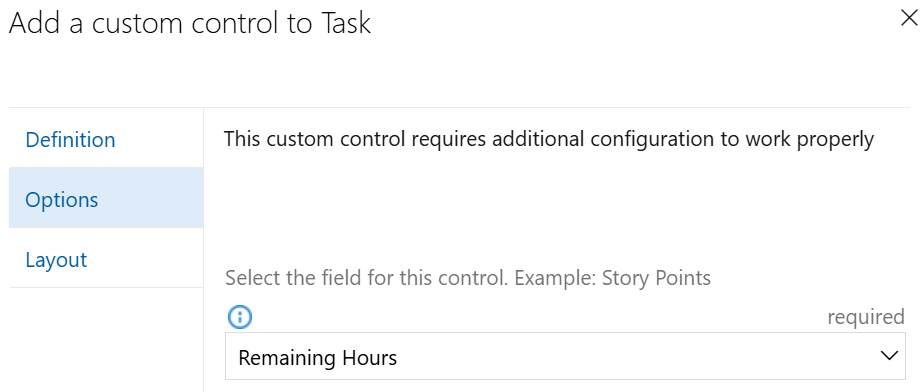The image size is (924, 392).
Task: Click the 'Remaining Hours' text in the selector
Action: click(318, 358)
